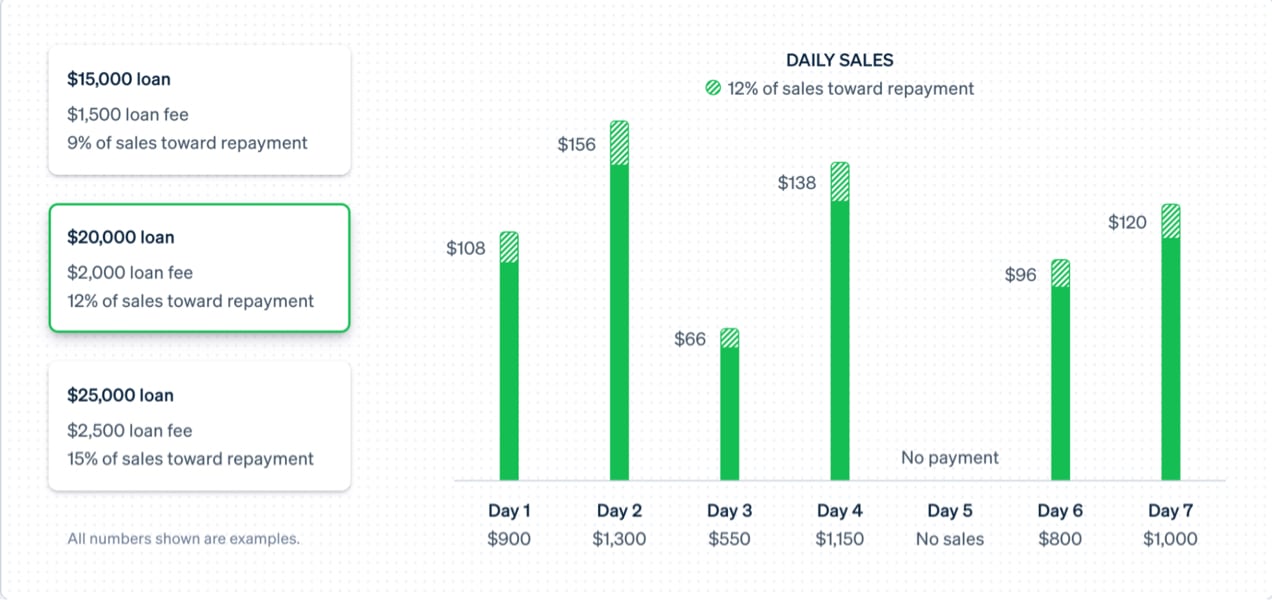
Task: Click the striped repayment legend icon
Action: pyautogui.click(x=713, y=88)
